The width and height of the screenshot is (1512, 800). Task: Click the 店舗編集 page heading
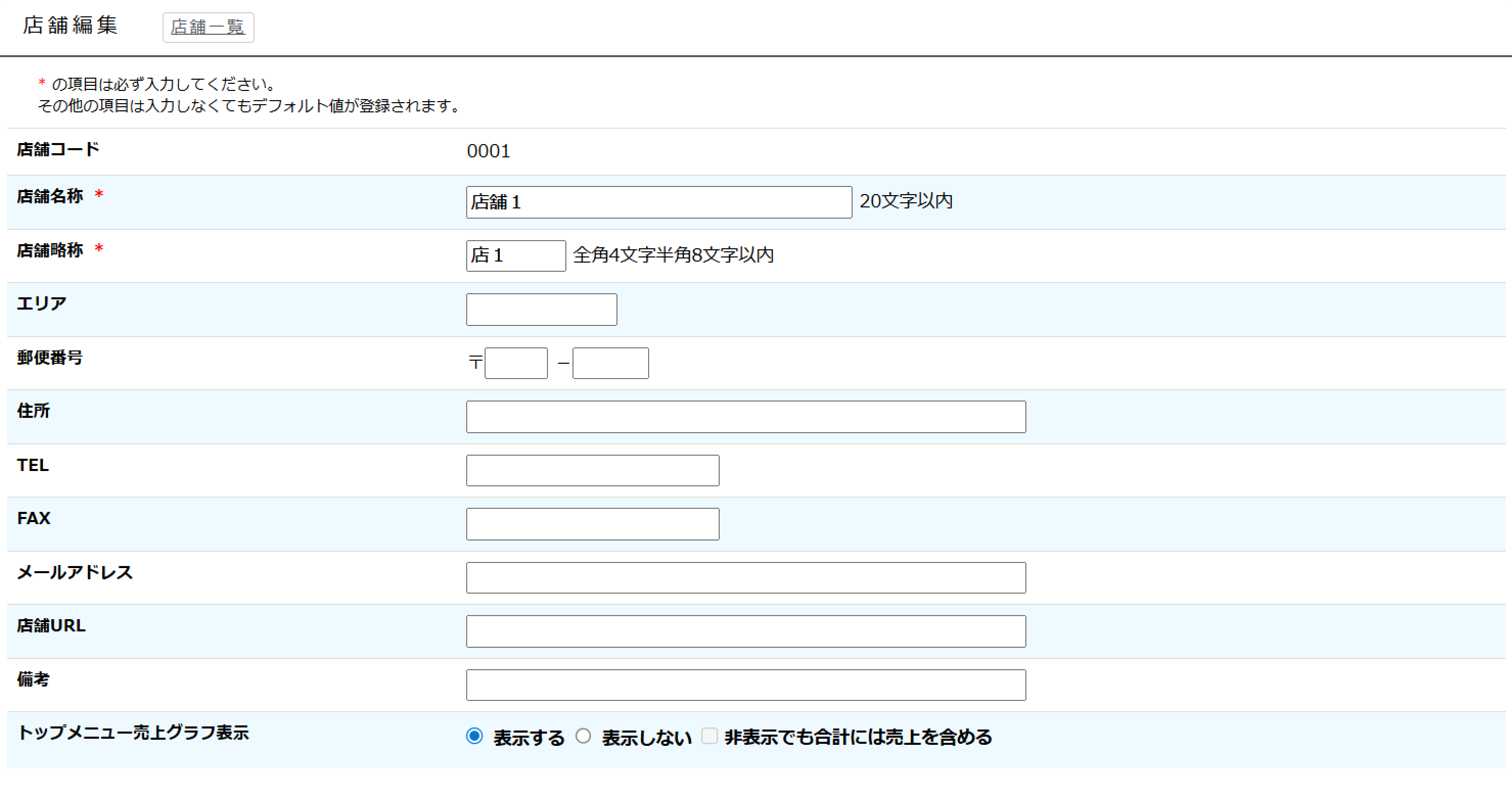point(71,25)
